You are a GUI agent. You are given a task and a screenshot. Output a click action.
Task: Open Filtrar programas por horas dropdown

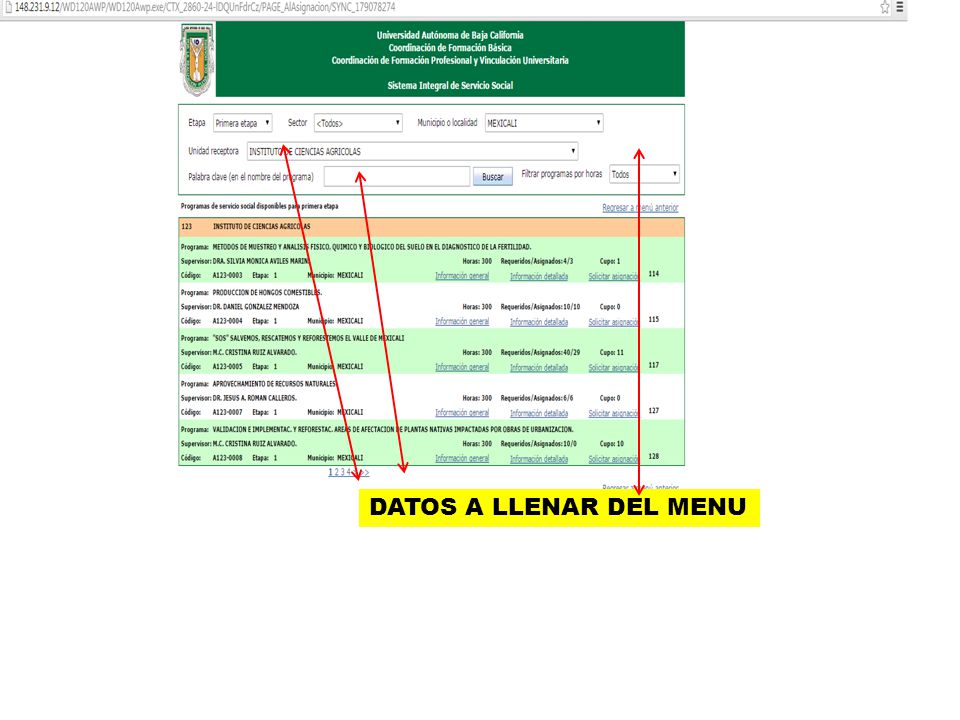(x=645, y=174)
